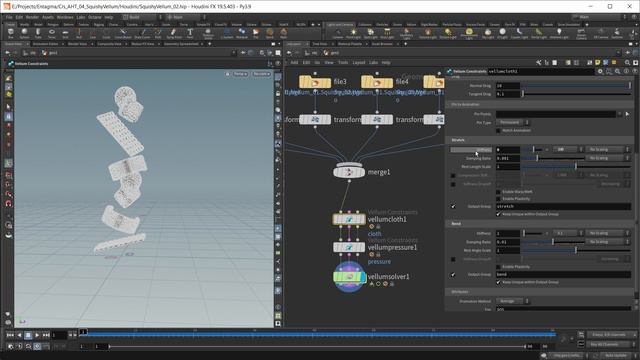Switch to Render View tab

(x=77, y=44)
